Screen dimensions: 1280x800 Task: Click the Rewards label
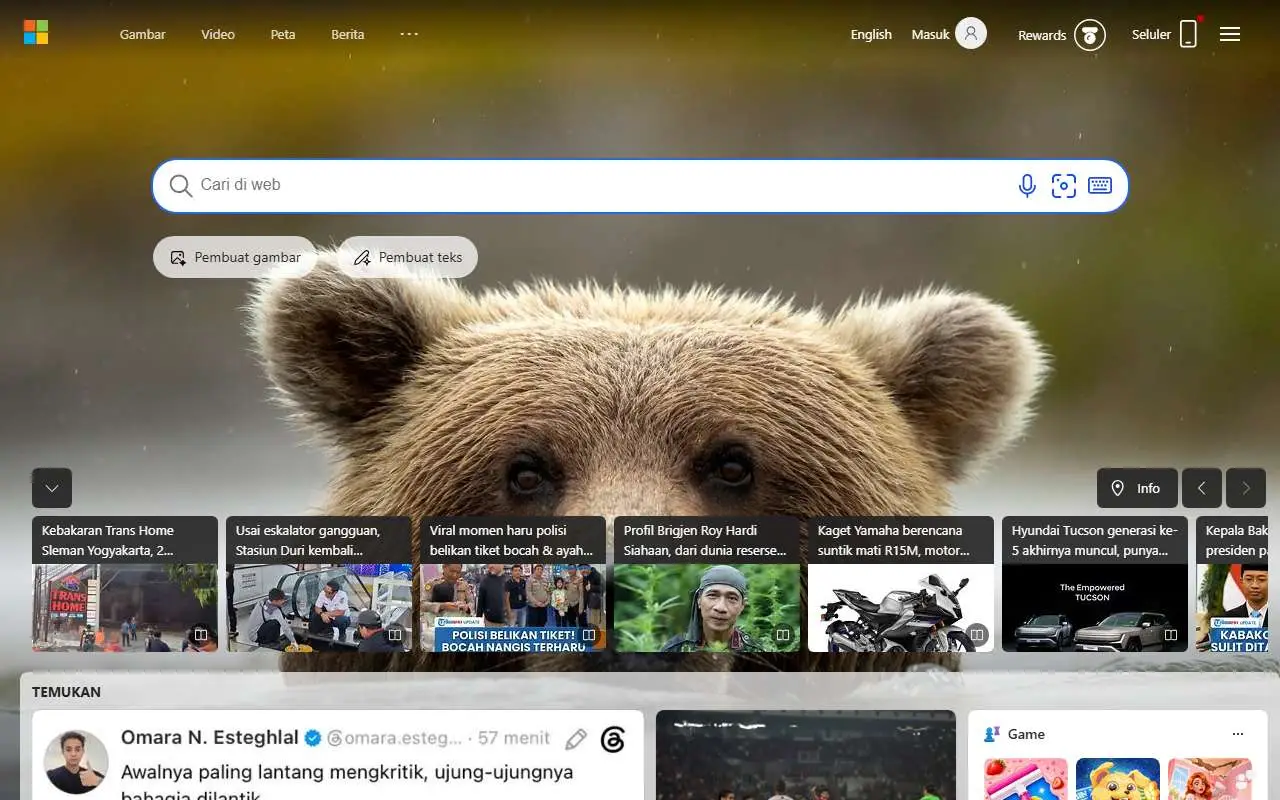[1042, 35]
